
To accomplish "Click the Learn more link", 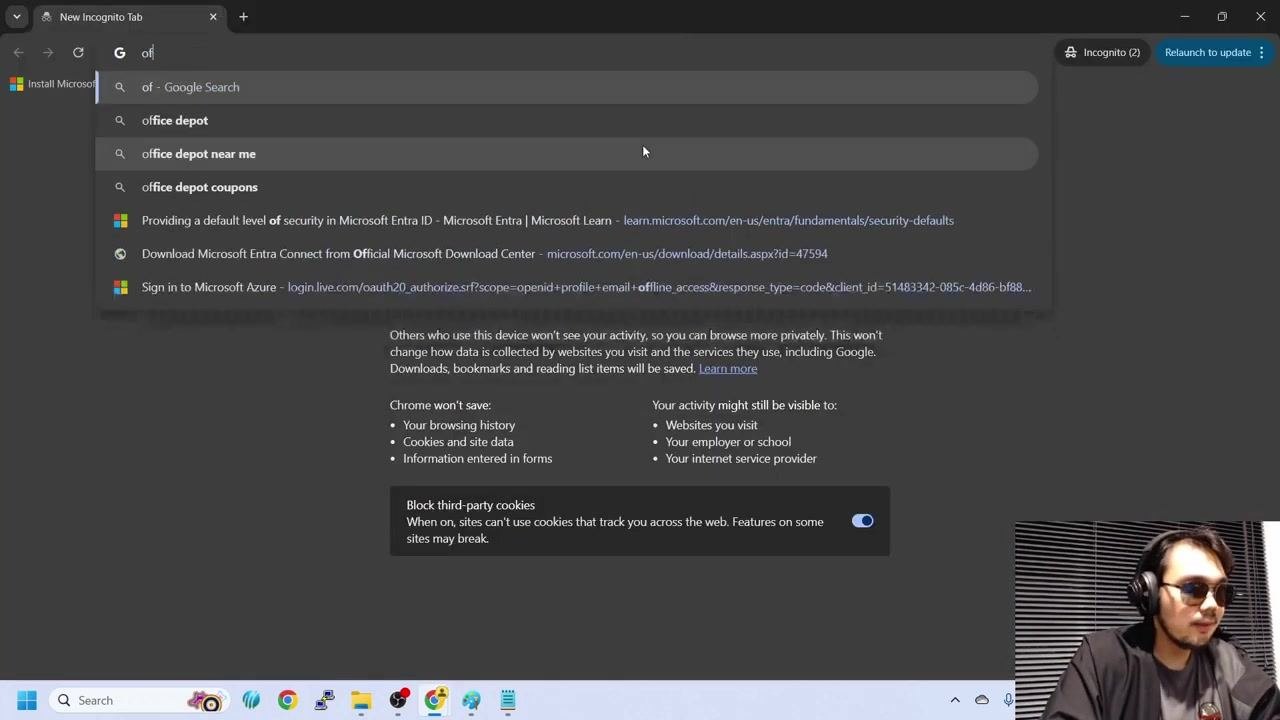I will point(728,369).
